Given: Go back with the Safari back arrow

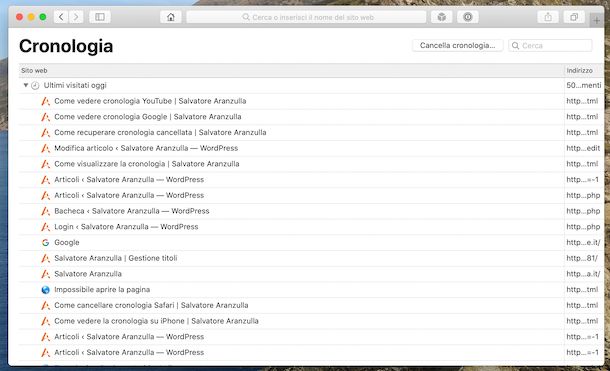Looking at the screenshot, I should pyautogui.click(x=61, y=17).
